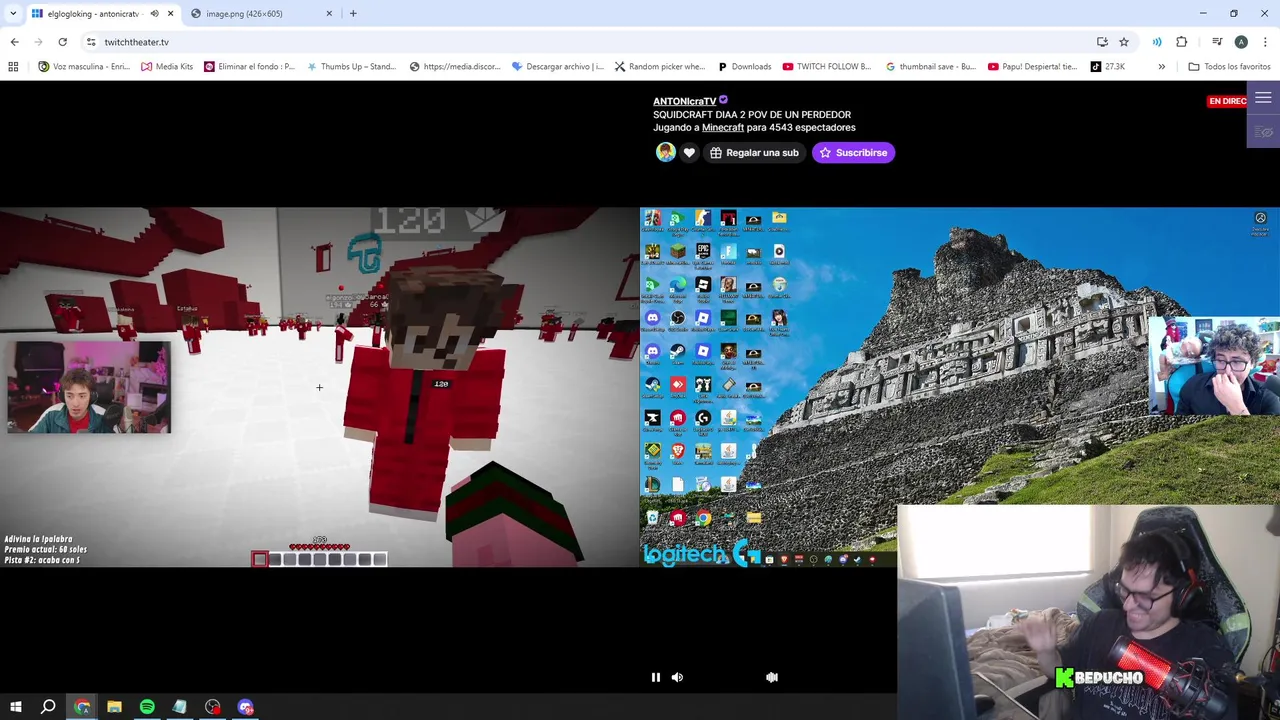Open the hamburger menu on the purple sidebar
This screenshot has width=1280, height=720.
tap(1263, 98)
